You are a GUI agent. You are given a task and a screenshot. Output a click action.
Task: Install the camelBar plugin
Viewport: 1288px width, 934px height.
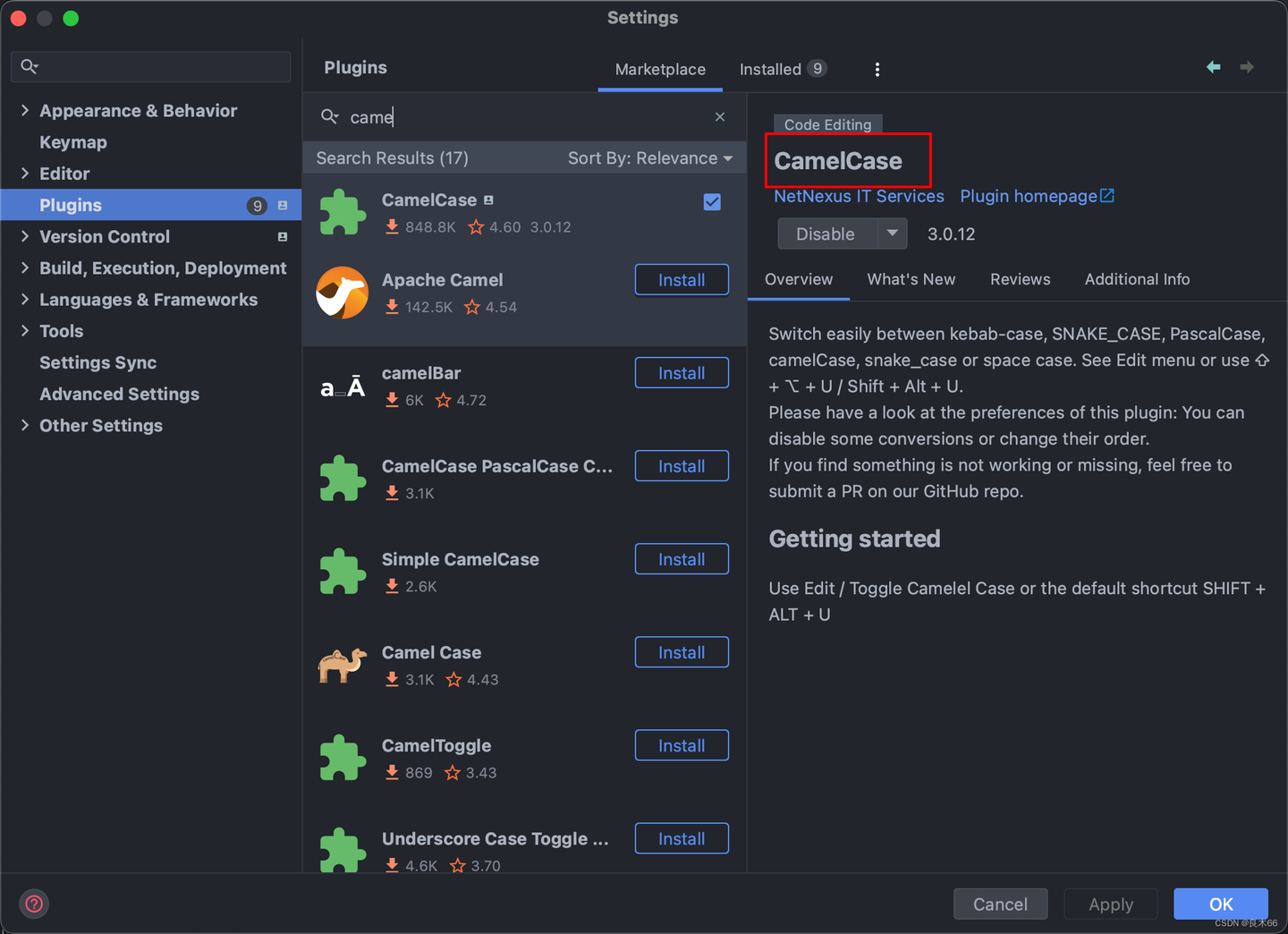point(682,373)
